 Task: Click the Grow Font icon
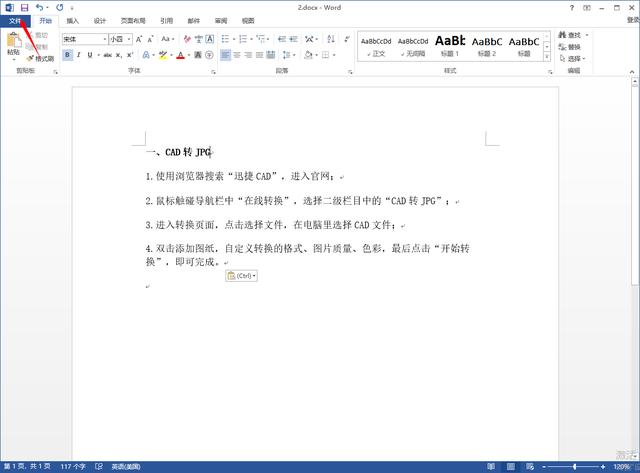[x=139, y=39]
